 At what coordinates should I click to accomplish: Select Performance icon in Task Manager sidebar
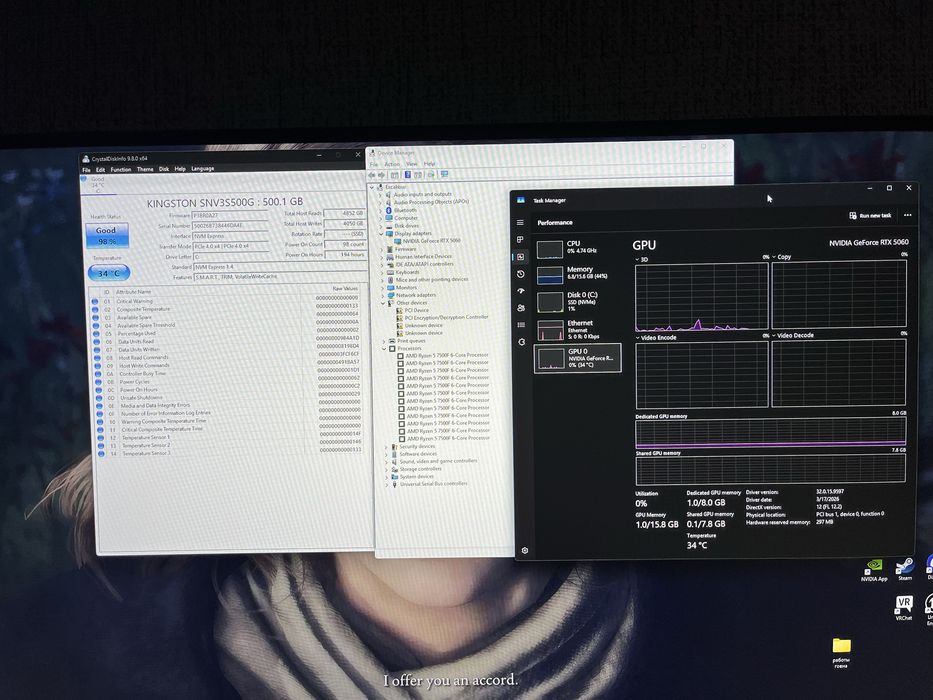[x=521, y=257]
